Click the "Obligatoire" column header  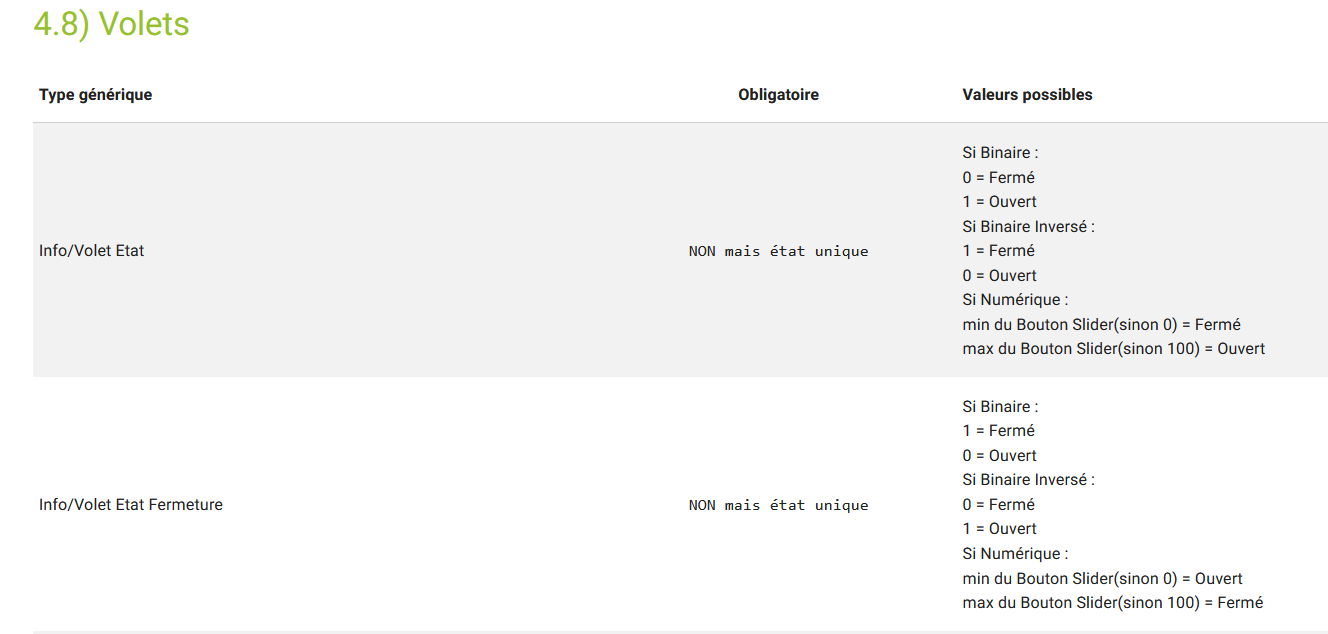pos(778,95)
